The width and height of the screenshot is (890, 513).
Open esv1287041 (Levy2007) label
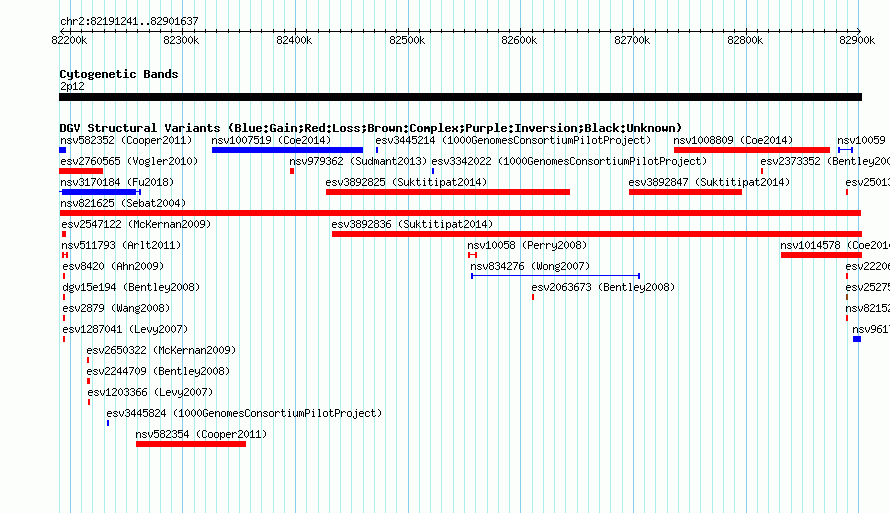(x=125, y=329)
